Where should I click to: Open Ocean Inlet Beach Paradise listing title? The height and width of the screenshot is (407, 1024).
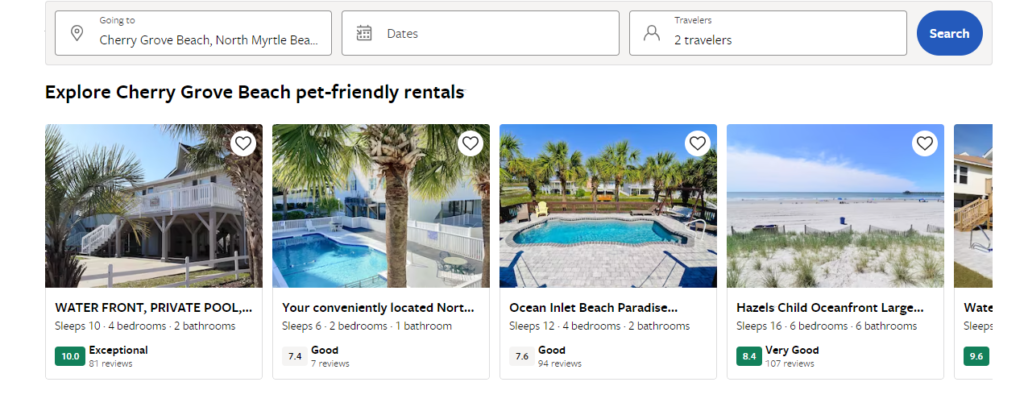point(593,308)
